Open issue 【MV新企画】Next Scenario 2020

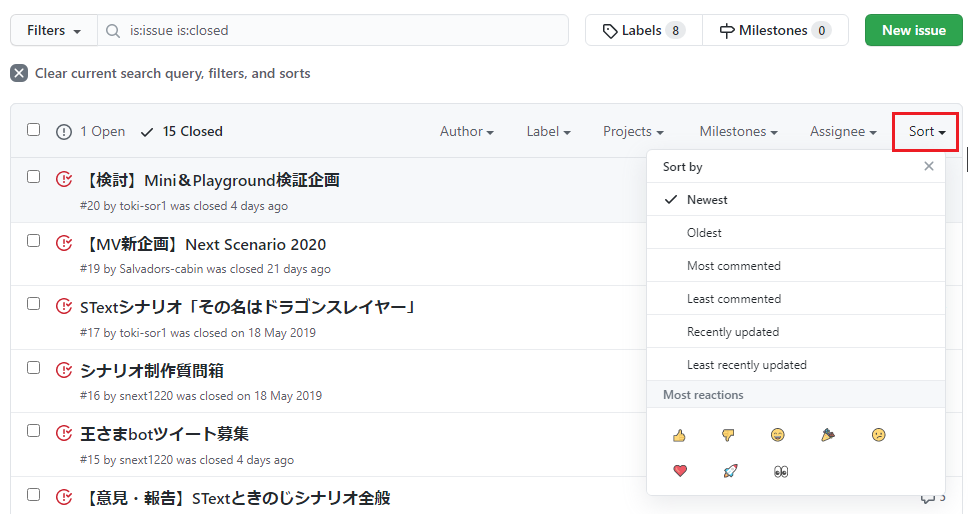203,244
